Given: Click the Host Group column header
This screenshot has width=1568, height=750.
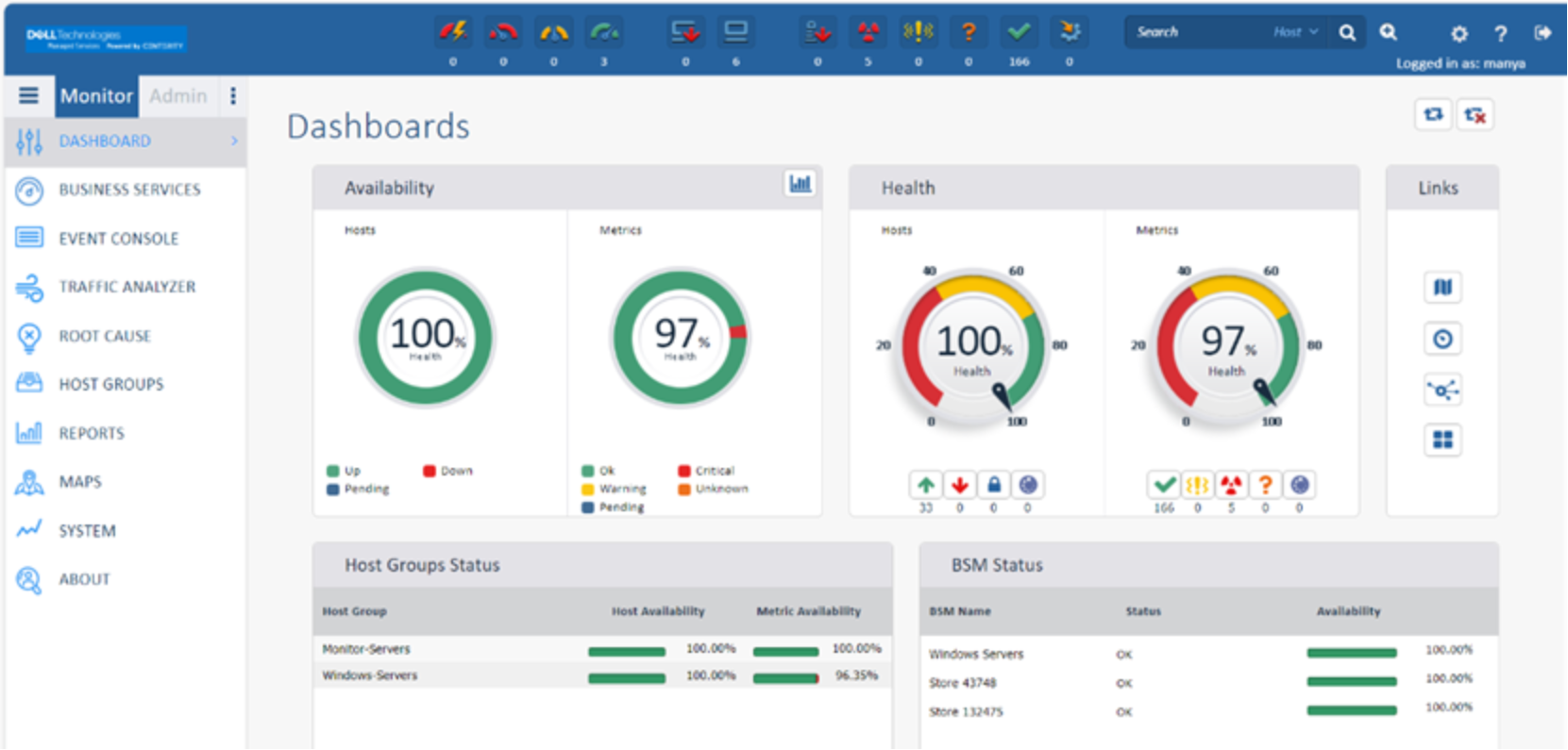Looking at the screenshot, I should point(355,611).
